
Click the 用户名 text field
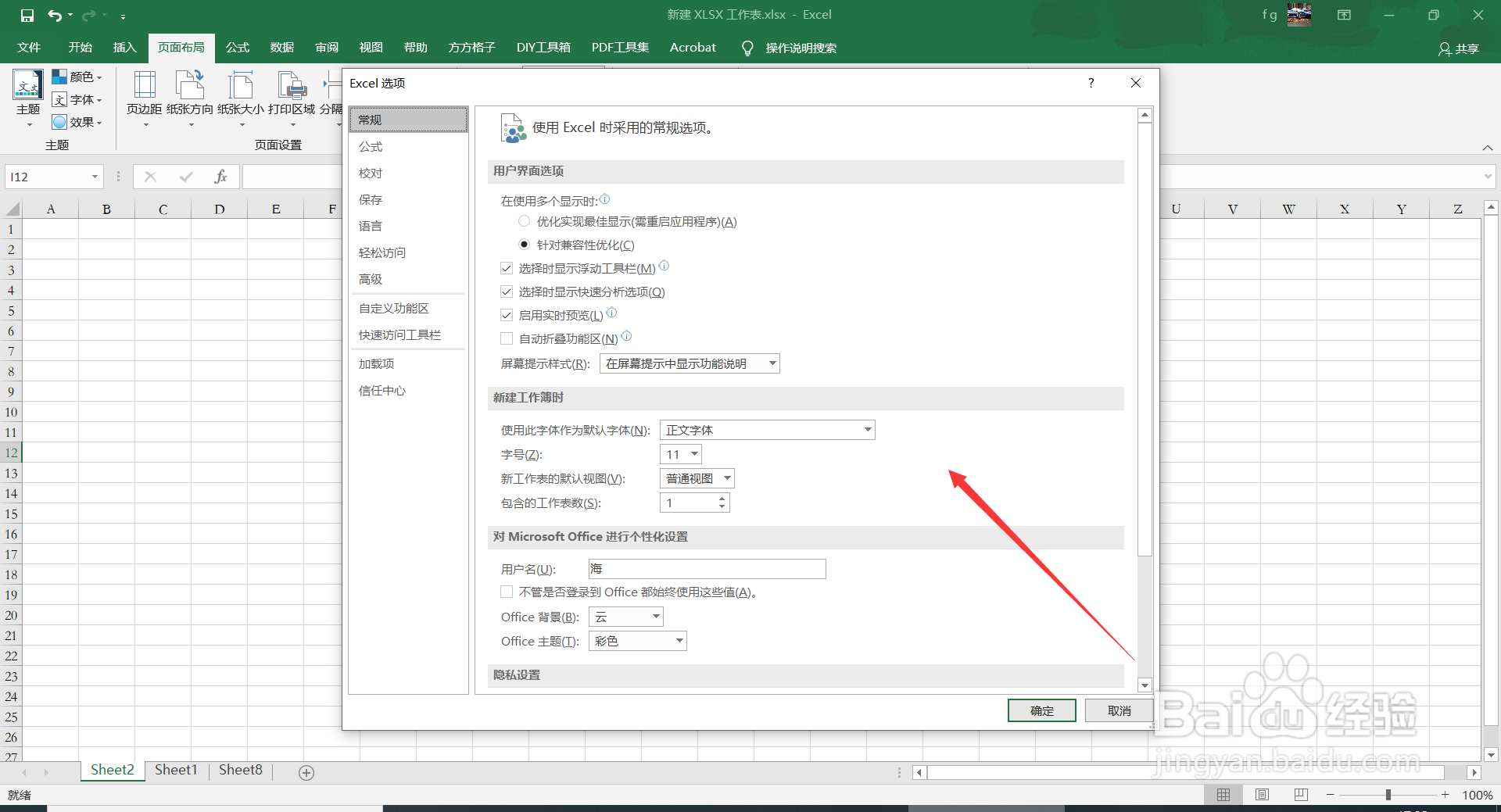(x=707, y=568)
